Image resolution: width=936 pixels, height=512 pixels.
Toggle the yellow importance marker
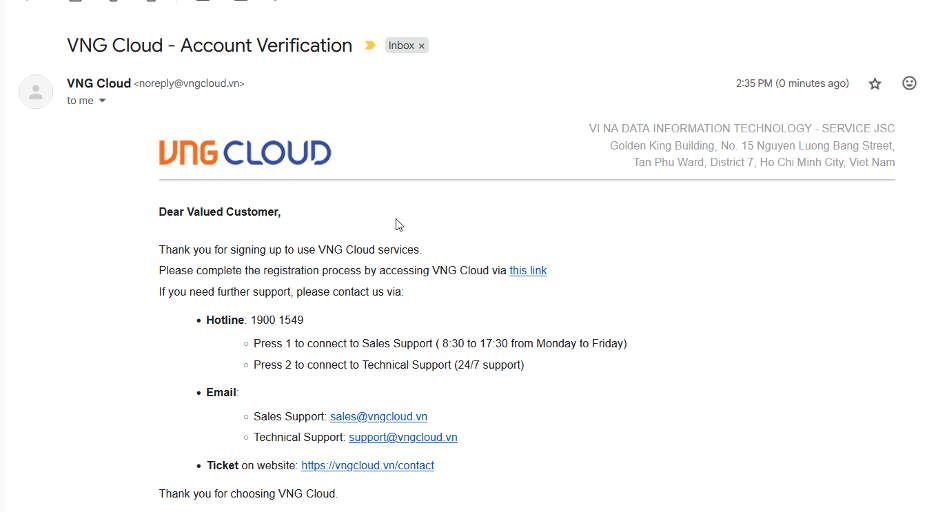click(370, 46)
